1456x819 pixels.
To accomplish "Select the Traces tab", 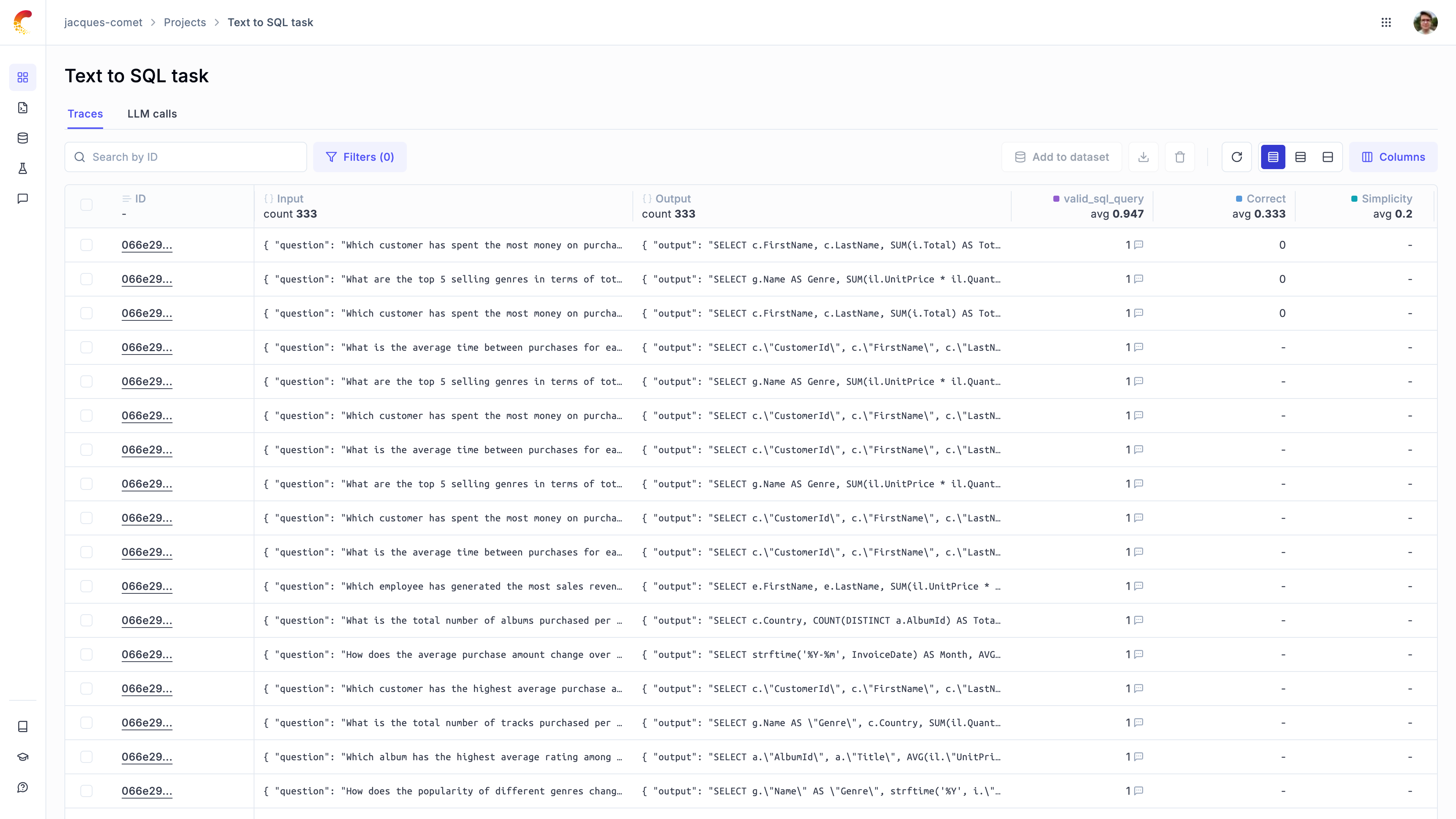I will click(85, 114).
